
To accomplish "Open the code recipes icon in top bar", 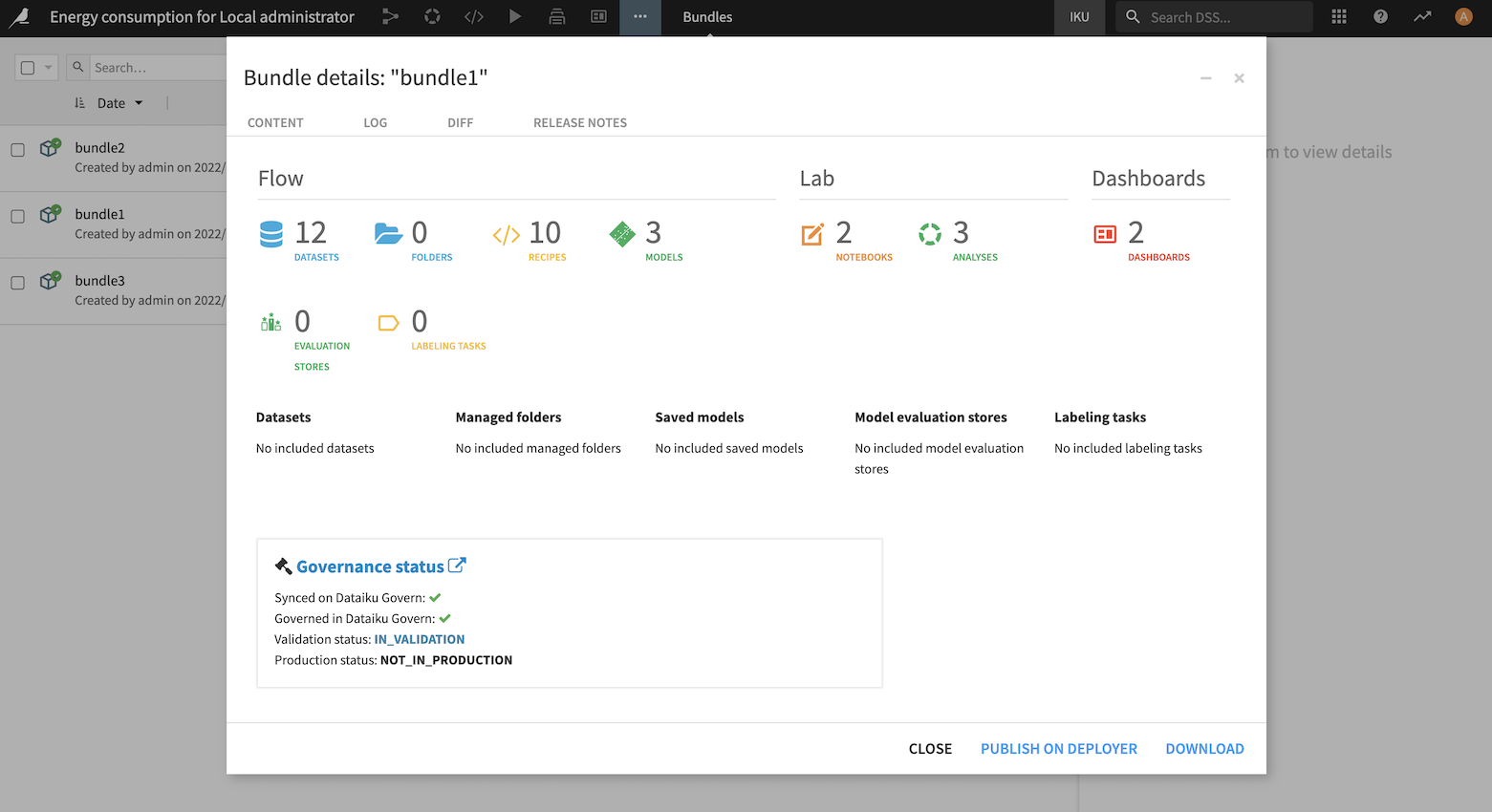I will pos(474,16).
